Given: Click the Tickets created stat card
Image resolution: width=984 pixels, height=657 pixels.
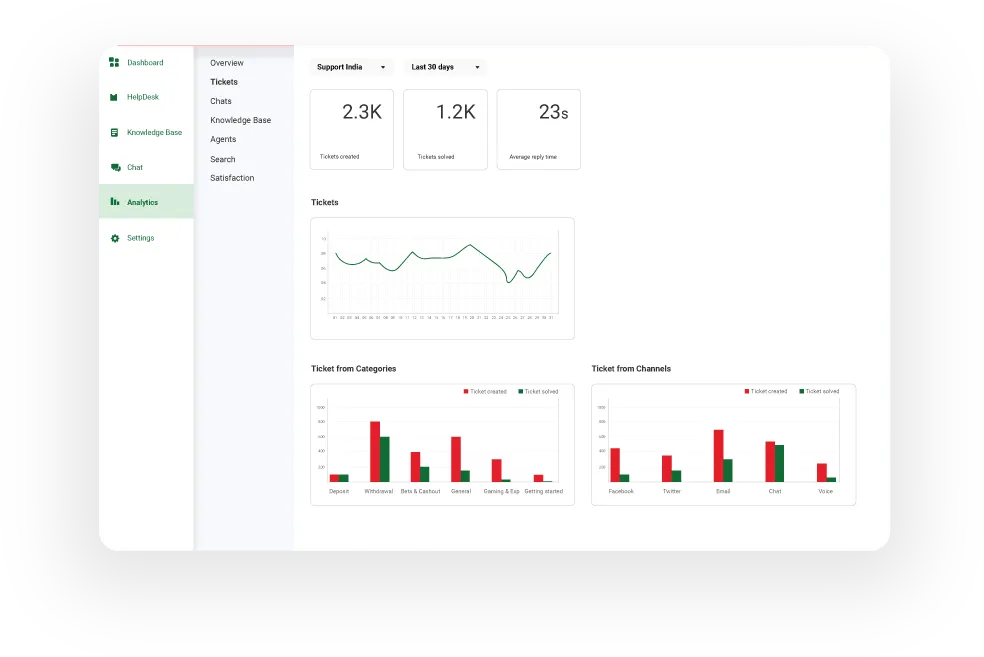Looking at the screenshot, I should (351, 130).
